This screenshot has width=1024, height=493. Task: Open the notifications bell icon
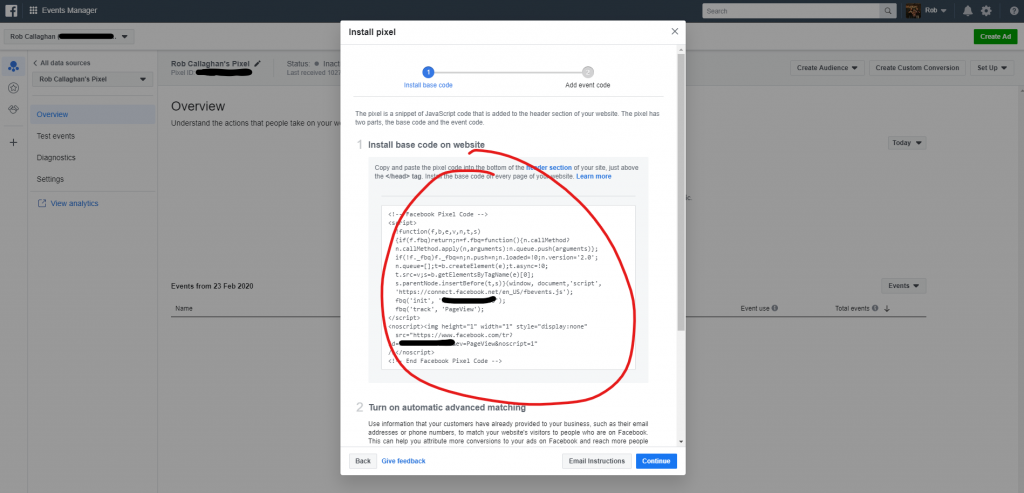pos(967,10)
